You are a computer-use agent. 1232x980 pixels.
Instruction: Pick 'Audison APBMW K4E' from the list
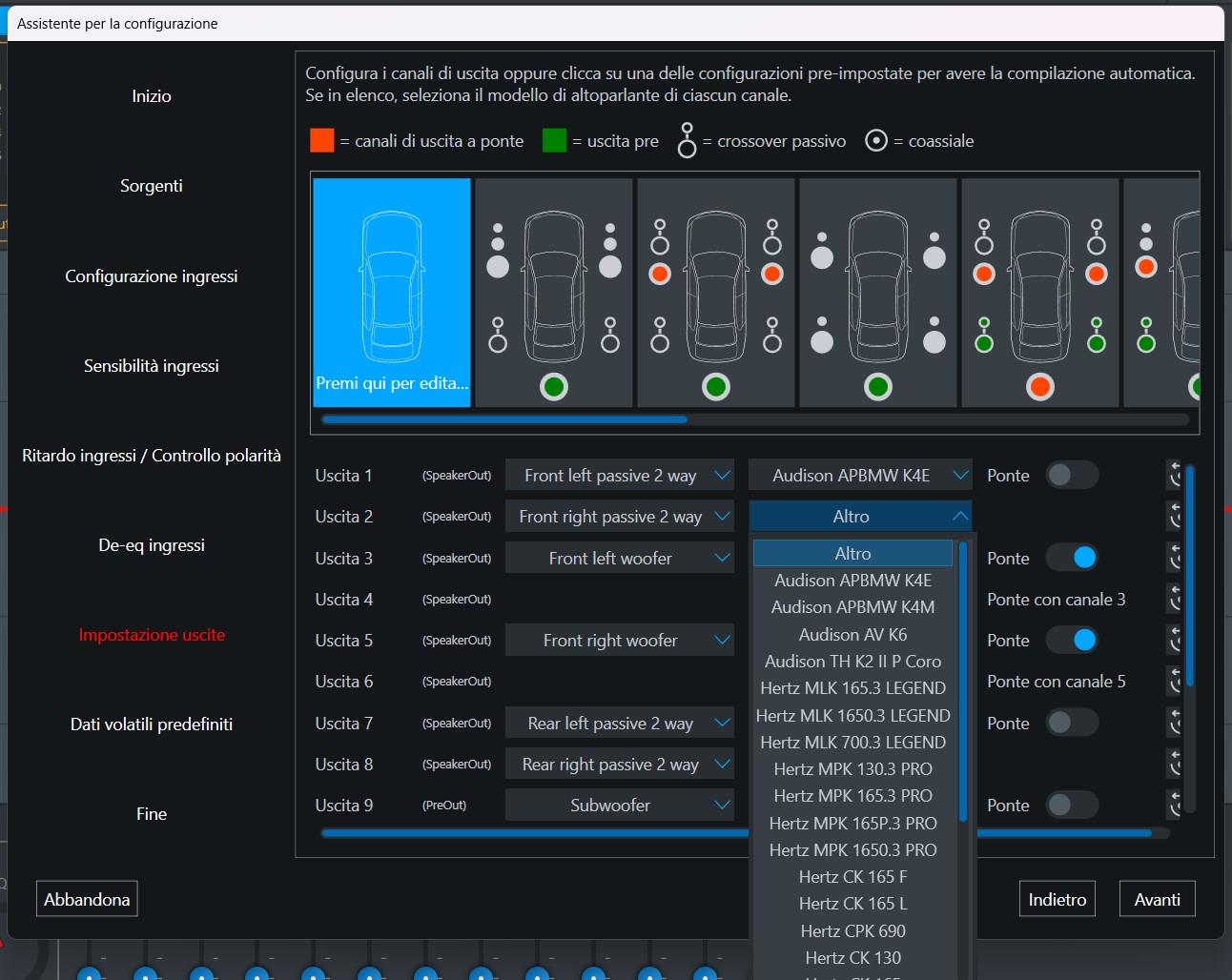[853, 580]
